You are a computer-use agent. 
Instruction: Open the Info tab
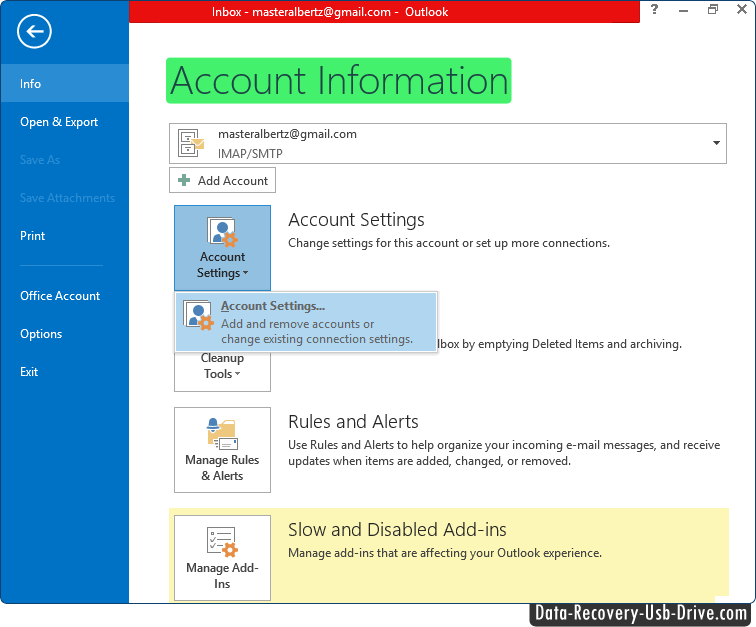point(65,83)
